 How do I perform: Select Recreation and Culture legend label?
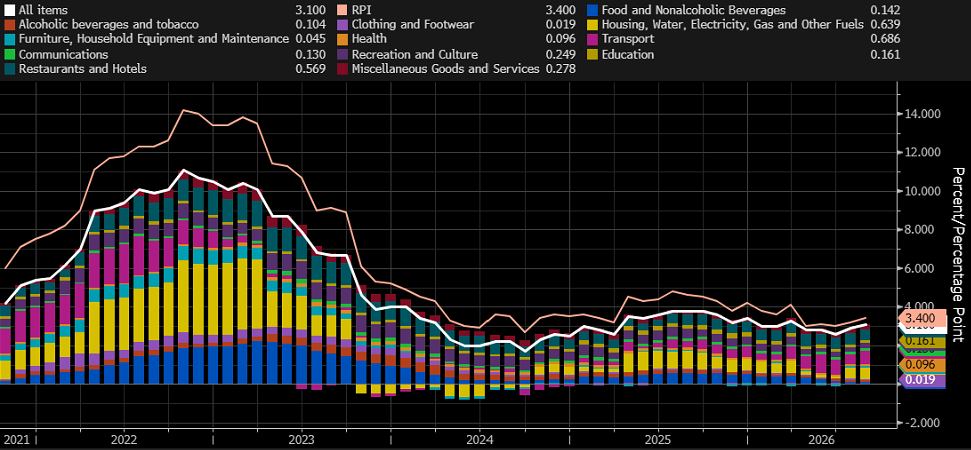(414, 54)
